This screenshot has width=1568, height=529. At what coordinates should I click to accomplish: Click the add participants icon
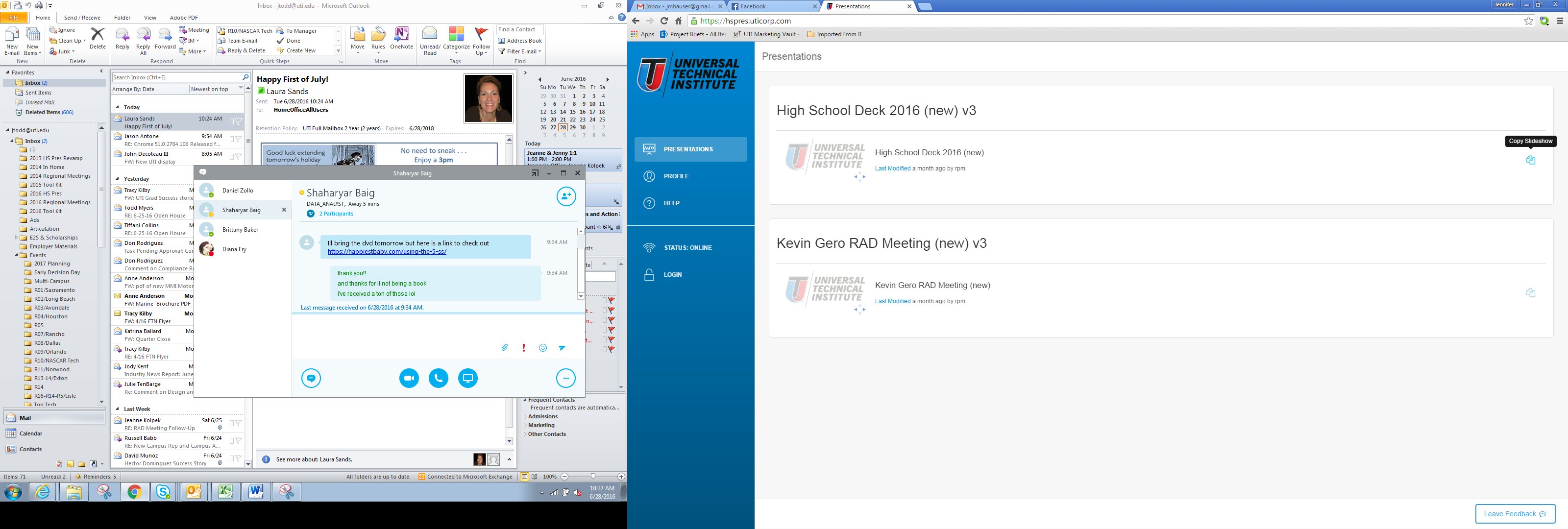pyautogui.click(x=566, y=196)
